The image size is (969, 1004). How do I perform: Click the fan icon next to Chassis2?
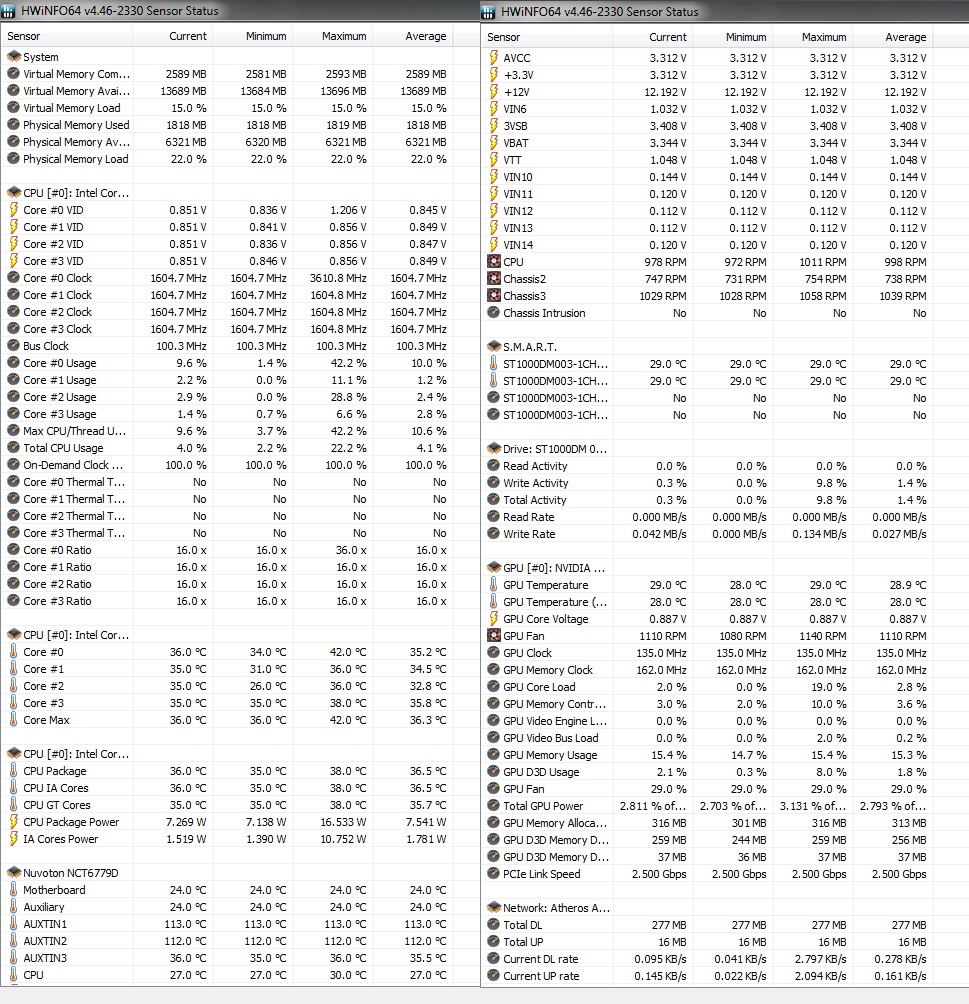coord(494,279)
